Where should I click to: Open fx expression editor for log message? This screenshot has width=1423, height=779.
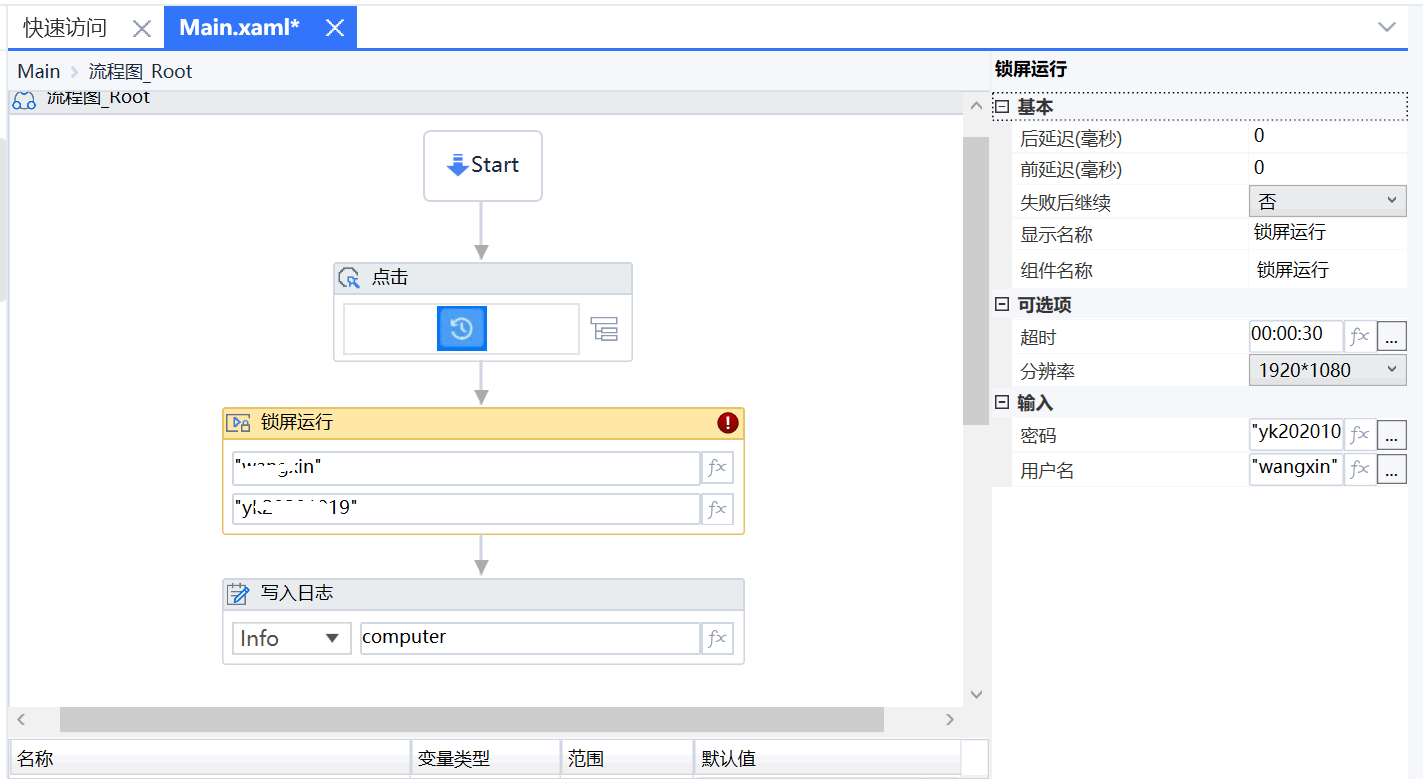pos(717,638)
